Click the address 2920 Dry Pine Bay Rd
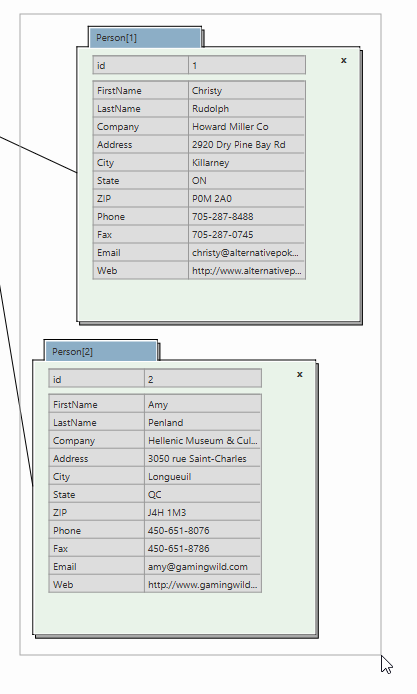Viewport: 417px width, 694px height. tap(247, 145)
